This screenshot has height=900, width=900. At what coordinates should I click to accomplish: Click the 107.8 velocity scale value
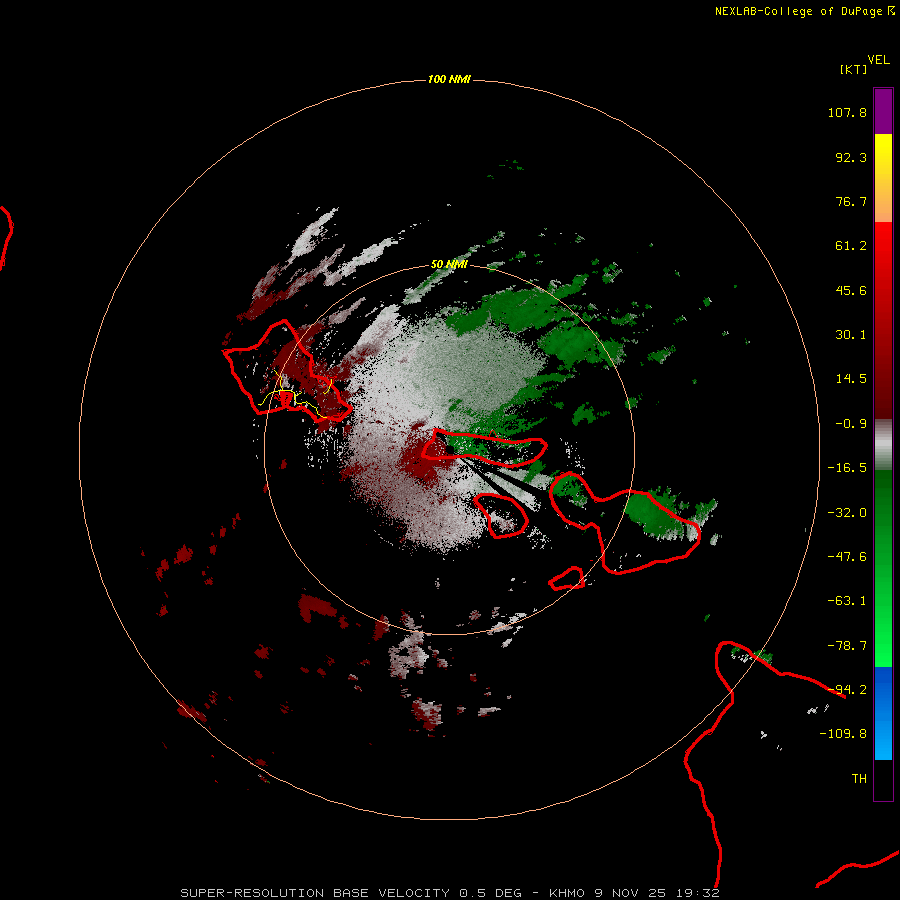tap(847, 112)
